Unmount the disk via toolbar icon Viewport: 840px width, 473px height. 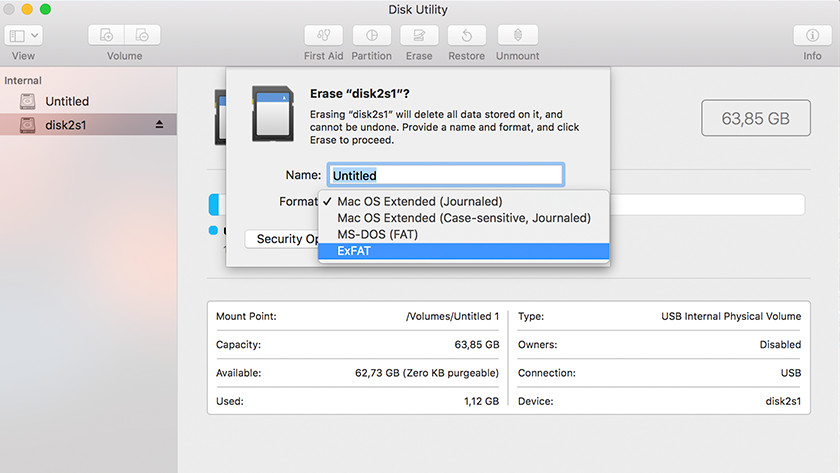point(517,35)
